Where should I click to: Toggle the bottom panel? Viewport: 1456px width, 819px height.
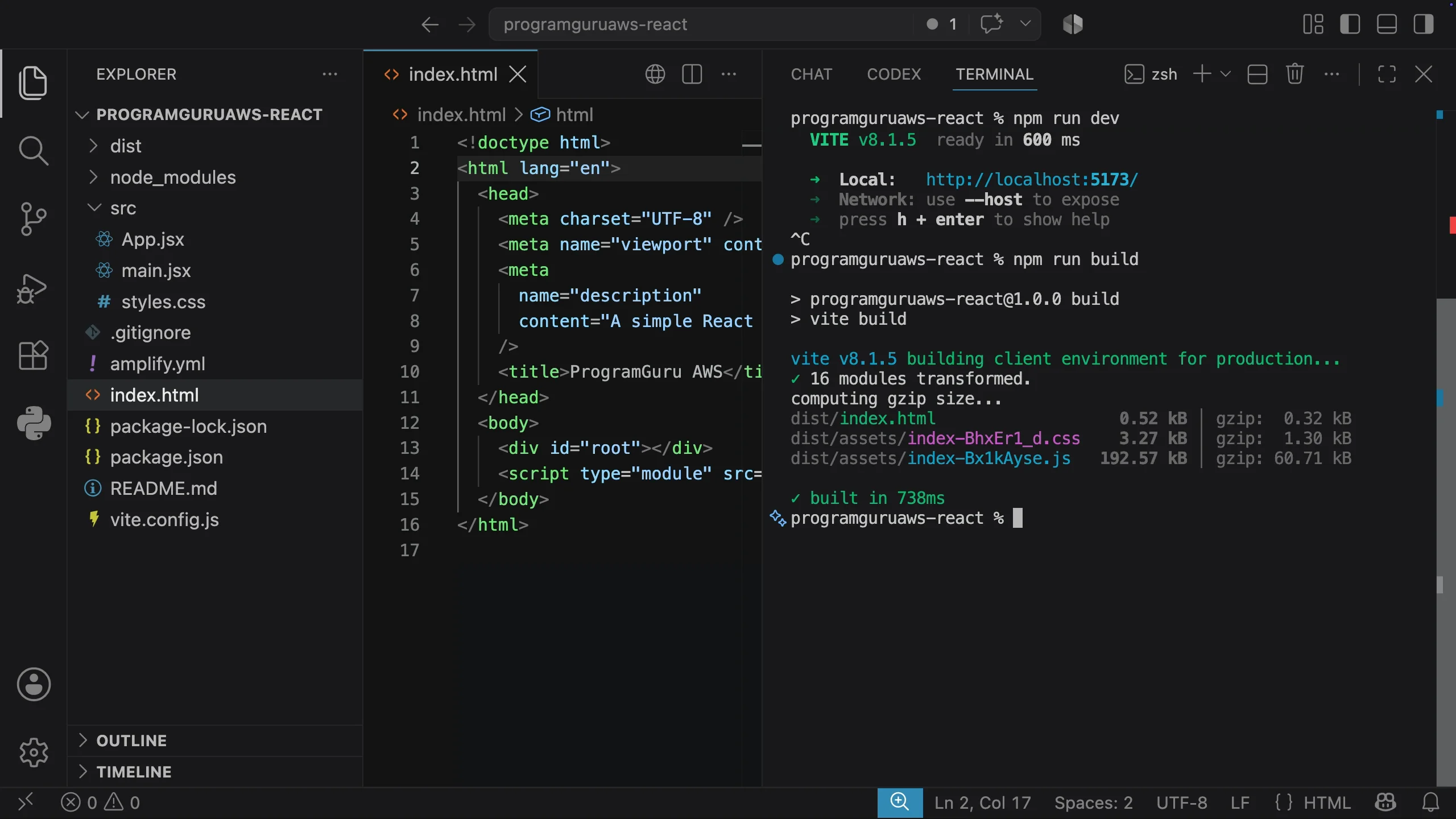click(1387, 24)
